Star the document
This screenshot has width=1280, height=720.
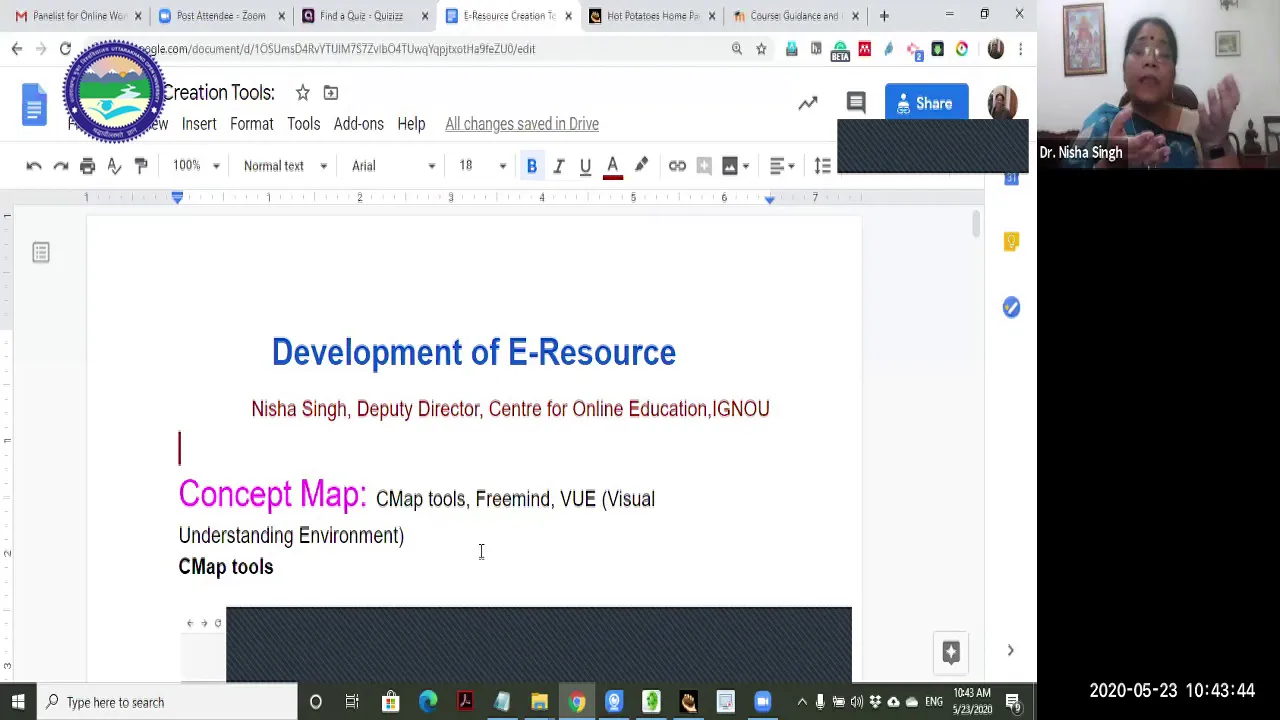pos(302,93)
